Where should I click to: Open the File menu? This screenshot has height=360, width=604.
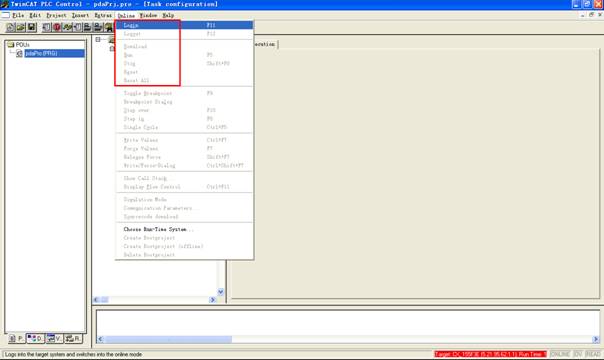(x=18, y=15)
